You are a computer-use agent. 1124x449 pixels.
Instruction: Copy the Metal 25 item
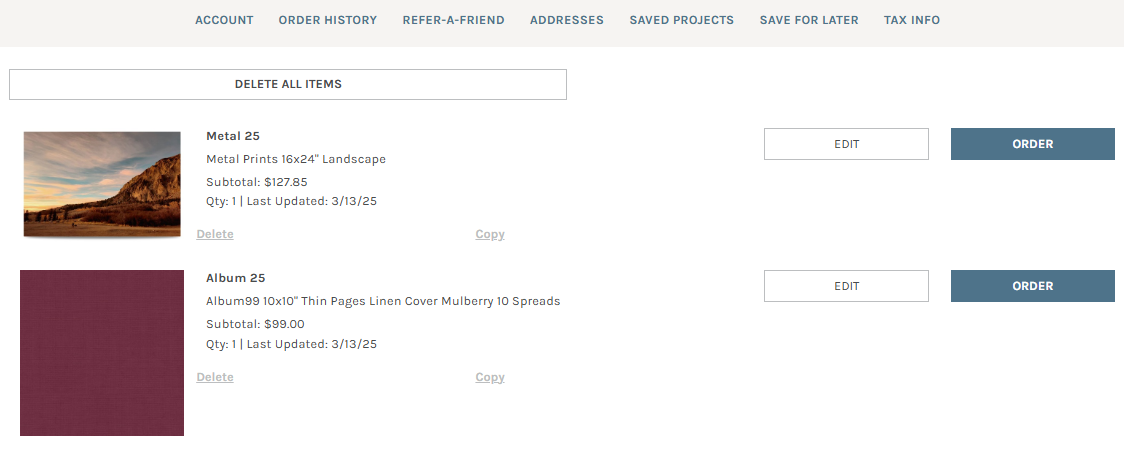[x=490, y=234]
